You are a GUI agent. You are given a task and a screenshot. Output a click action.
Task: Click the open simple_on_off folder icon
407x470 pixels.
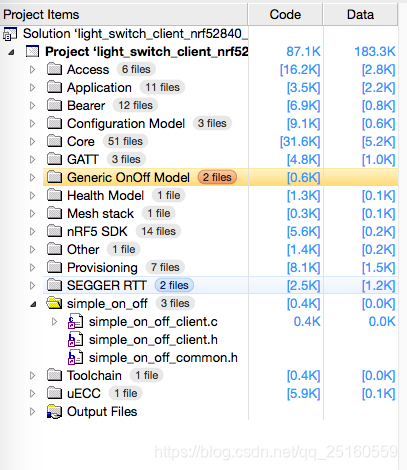tap(54, 303)
